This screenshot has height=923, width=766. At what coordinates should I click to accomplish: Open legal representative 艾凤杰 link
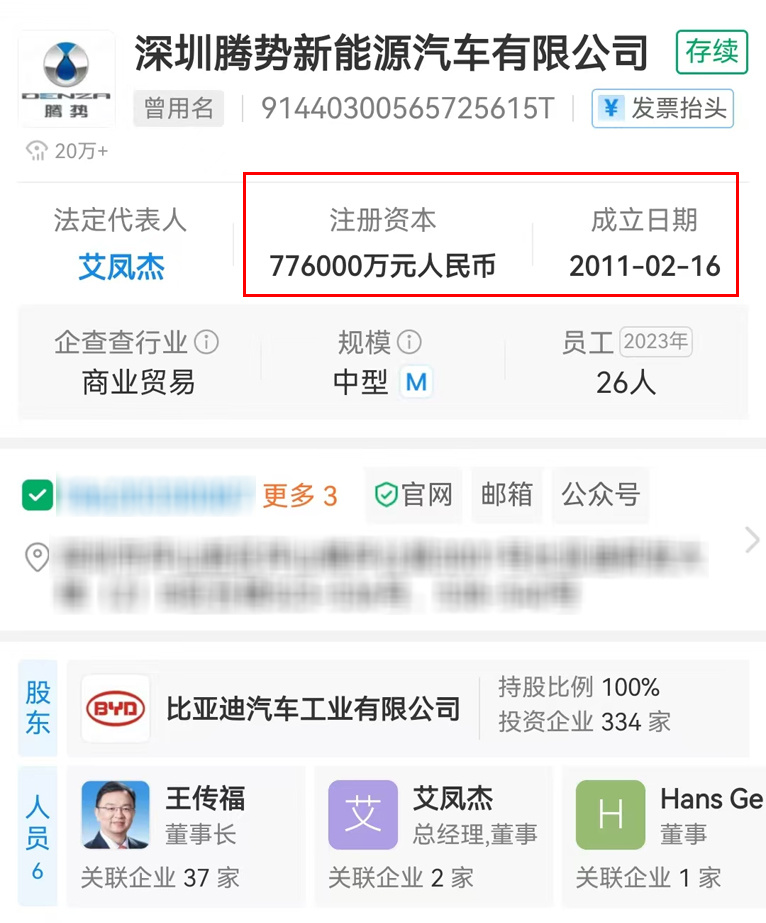click(121, 267)
